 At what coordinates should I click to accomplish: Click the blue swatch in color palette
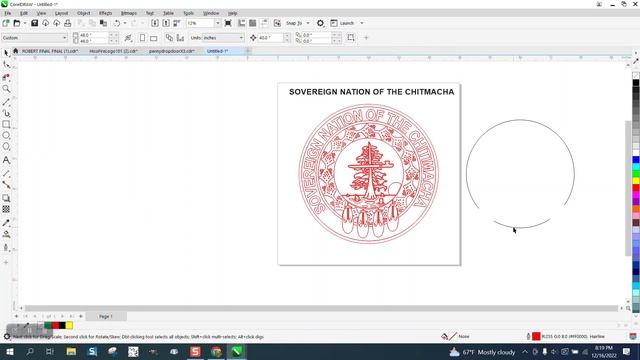click(x=636, y=160)
